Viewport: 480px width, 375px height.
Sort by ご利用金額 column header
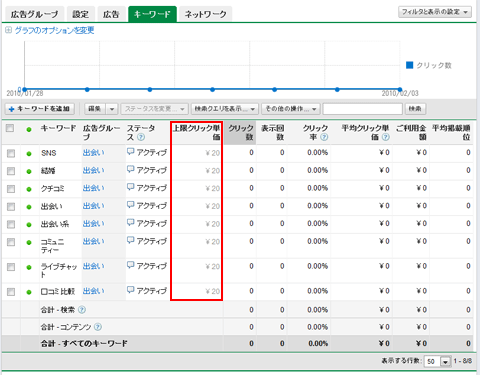[411, 132]
